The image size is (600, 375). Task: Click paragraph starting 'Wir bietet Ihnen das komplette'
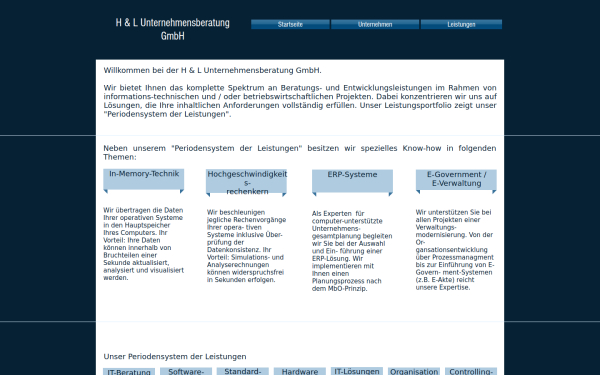(x=300, y=101)
